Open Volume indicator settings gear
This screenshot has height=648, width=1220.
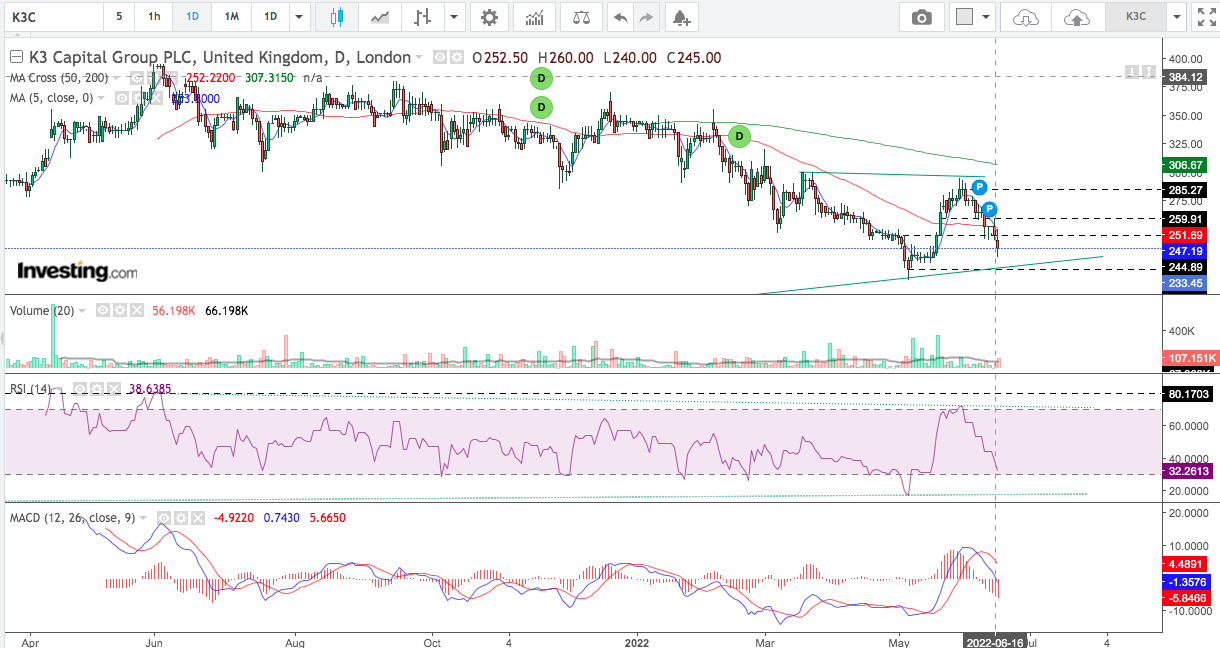[120, 311]
